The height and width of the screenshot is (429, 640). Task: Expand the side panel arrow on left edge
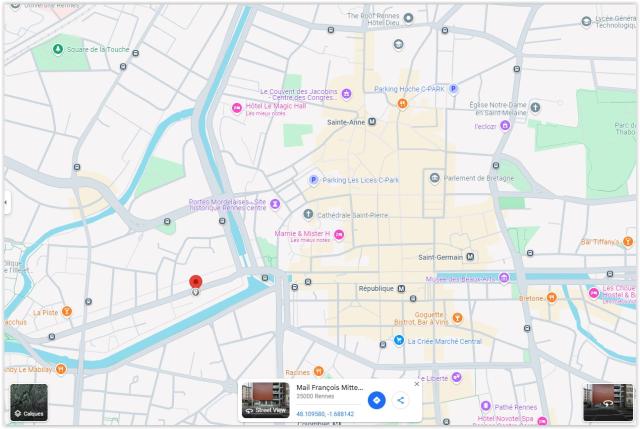6,202
